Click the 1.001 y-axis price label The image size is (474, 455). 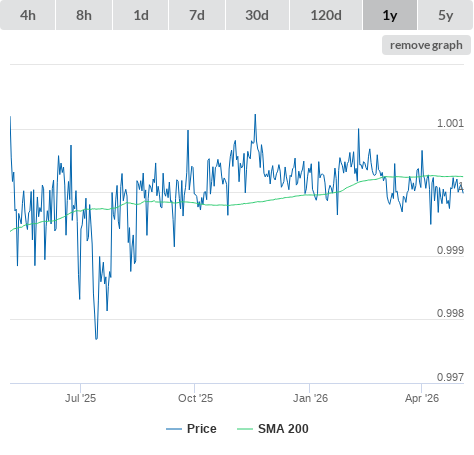click(x=450, y=123)
